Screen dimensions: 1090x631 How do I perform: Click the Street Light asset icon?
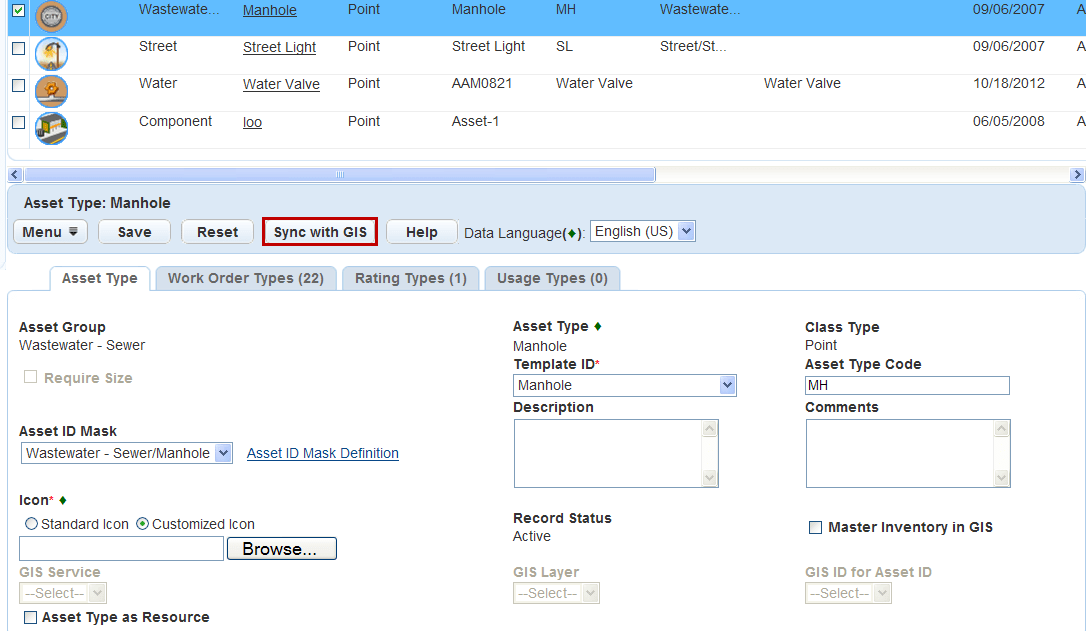click(51, 54)
